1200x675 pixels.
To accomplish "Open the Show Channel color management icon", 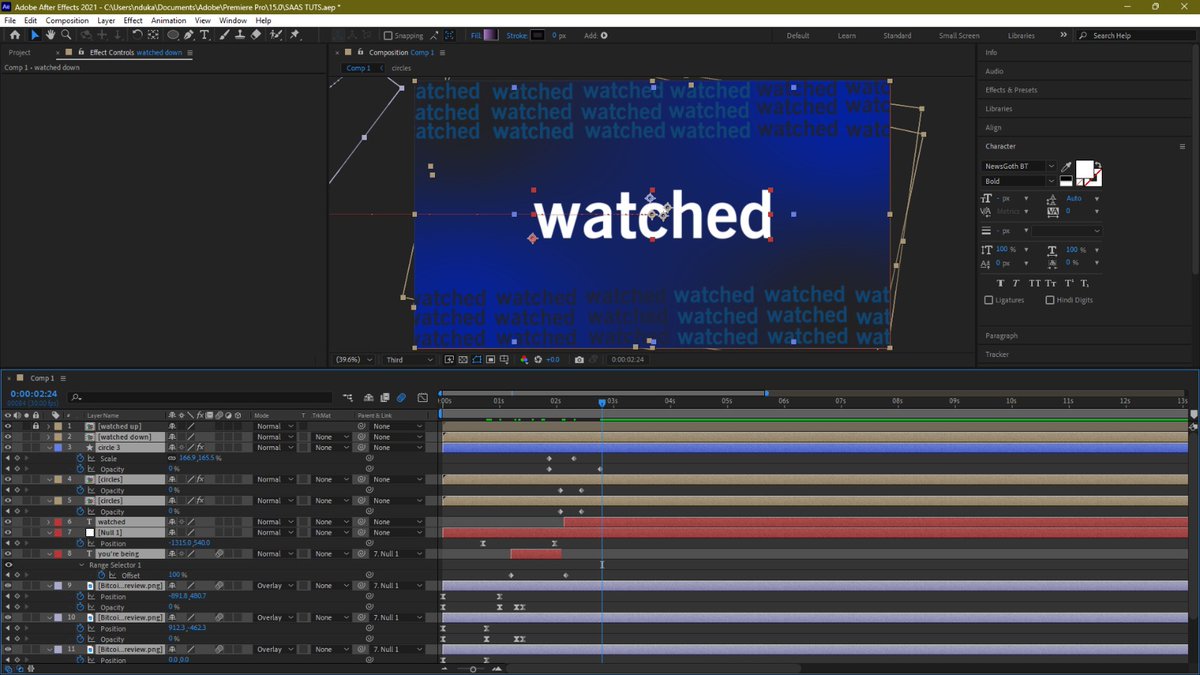I will pos(524,360).
